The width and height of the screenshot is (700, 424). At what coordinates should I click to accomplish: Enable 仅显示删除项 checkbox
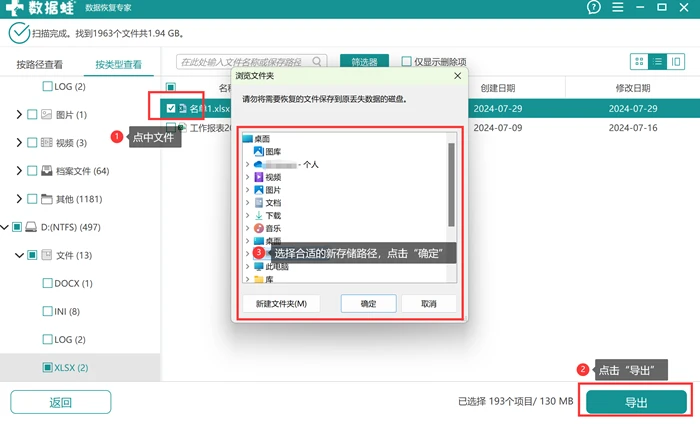[406, 61]
